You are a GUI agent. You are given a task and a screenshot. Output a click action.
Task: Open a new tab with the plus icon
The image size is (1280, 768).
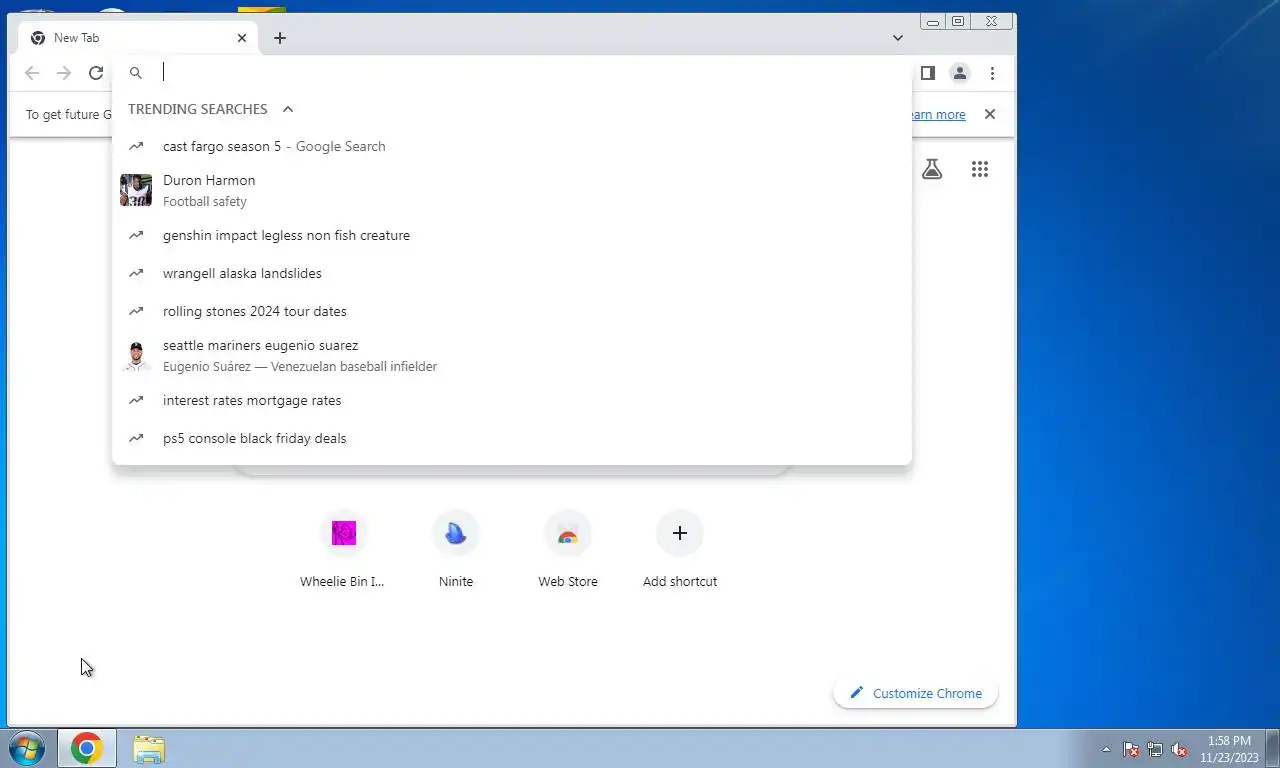point(280,38)
